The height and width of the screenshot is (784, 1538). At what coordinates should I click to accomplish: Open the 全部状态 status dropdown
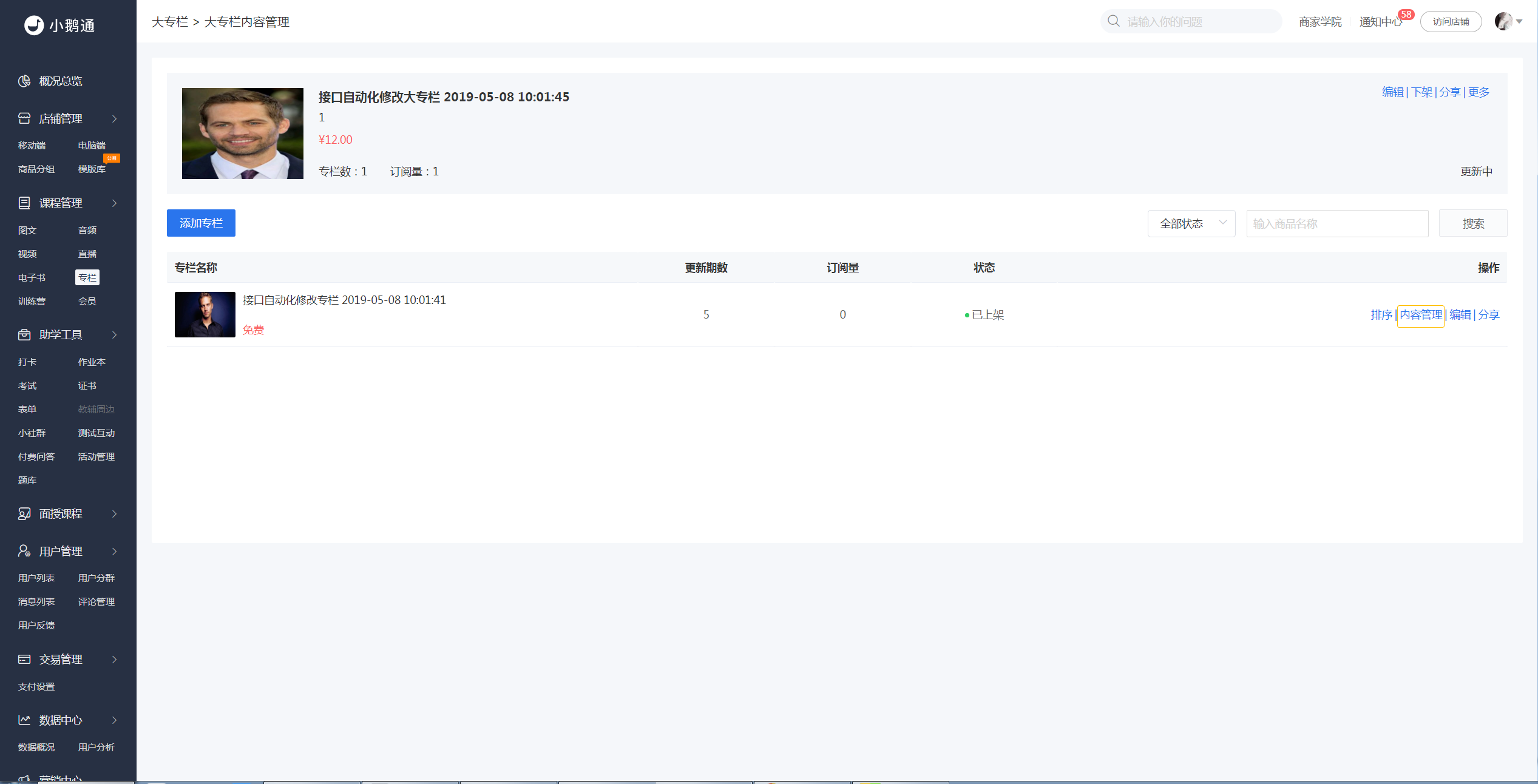click(1191, 223)
